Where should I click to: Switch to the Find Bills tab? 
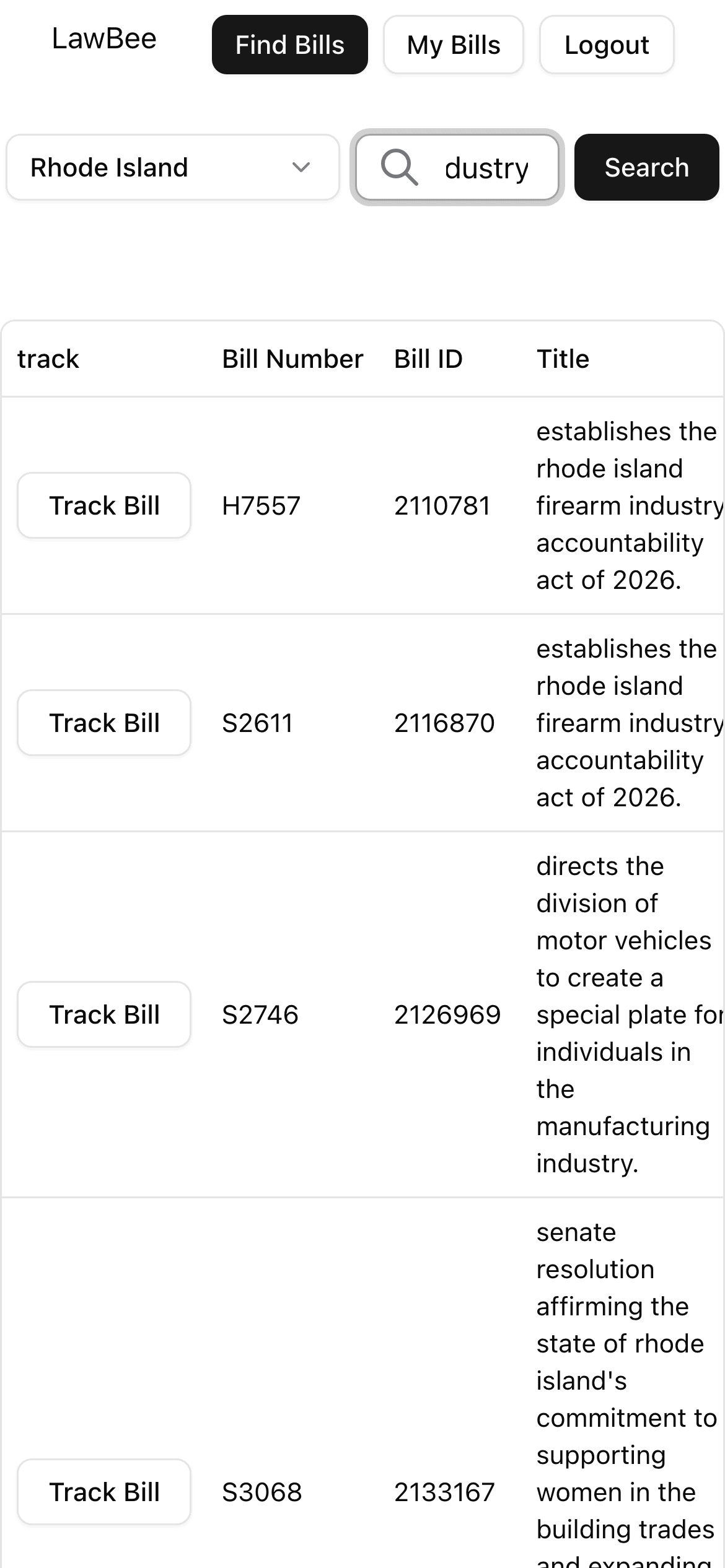289,45
